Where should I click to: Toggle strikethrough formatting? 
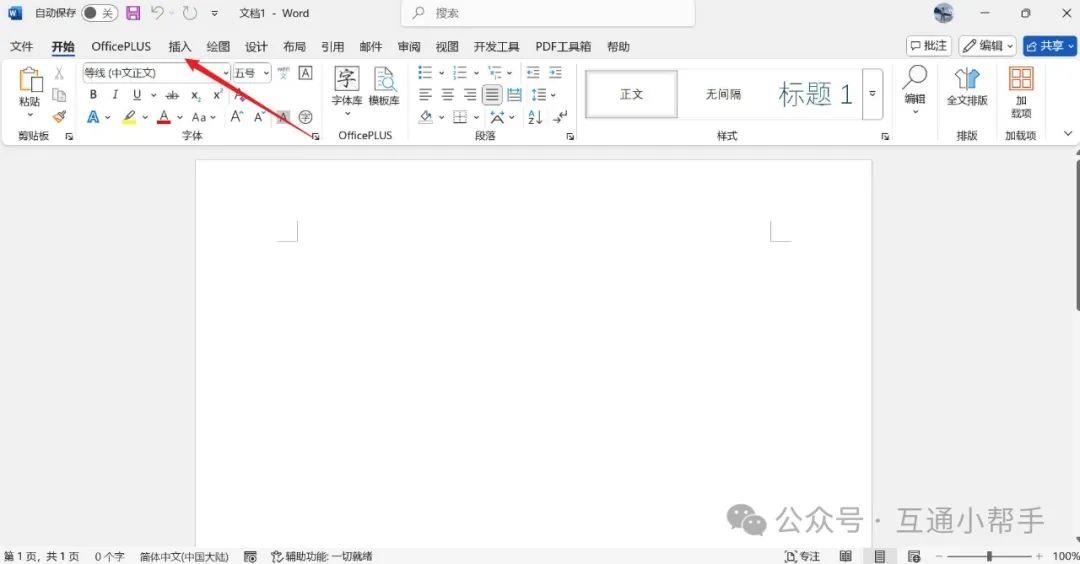click(172, 95)
